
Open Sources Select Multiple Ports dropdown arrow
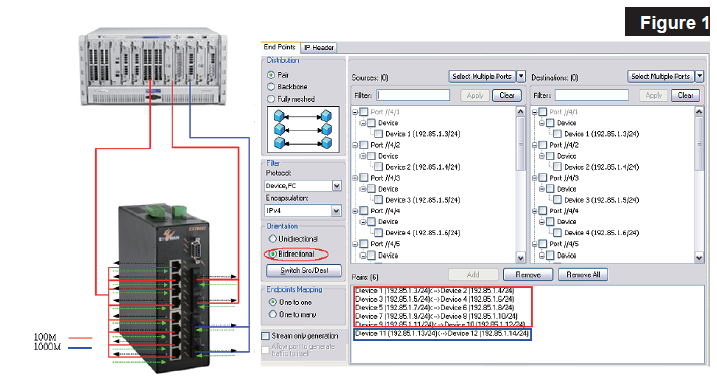(521, 76)
